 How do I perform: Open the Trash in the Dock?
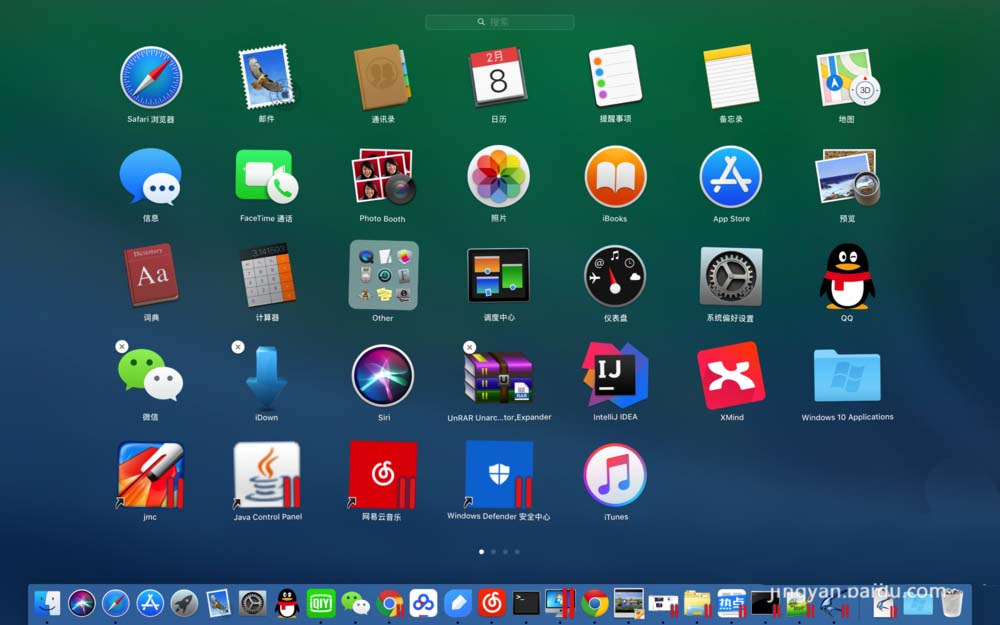pos(952,603)
